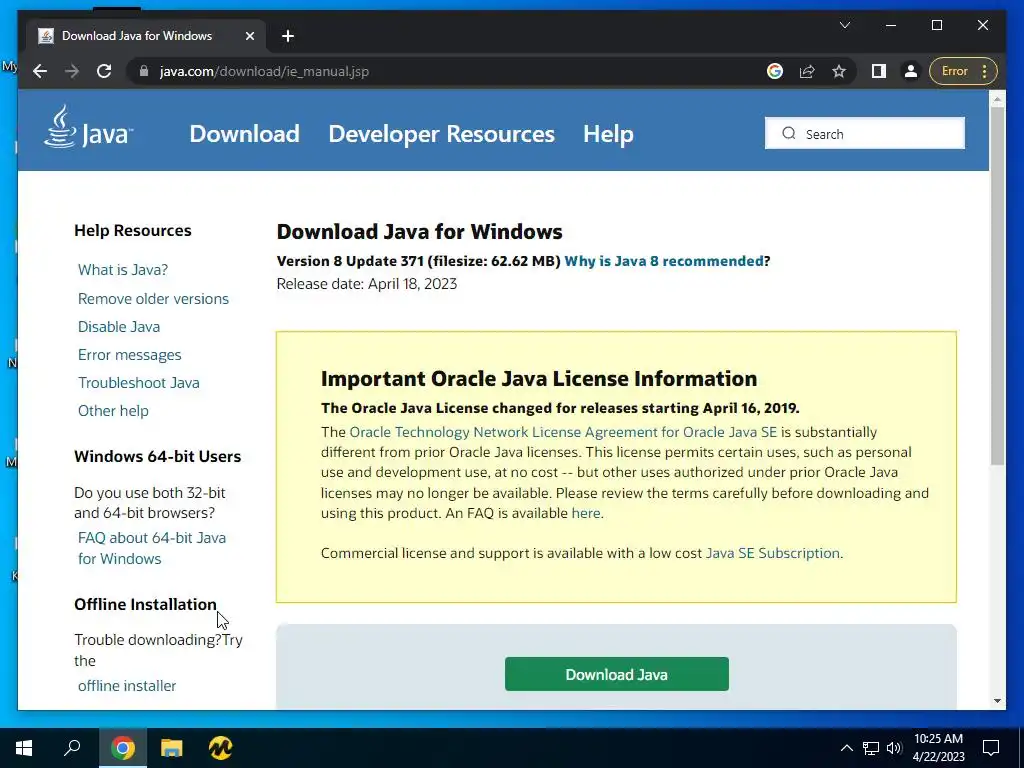The height and width of the screenshot is (768, 1024).
Task: Click the Chrome three-dot menu
Action: pyautogui.click(x=985, y=71)
